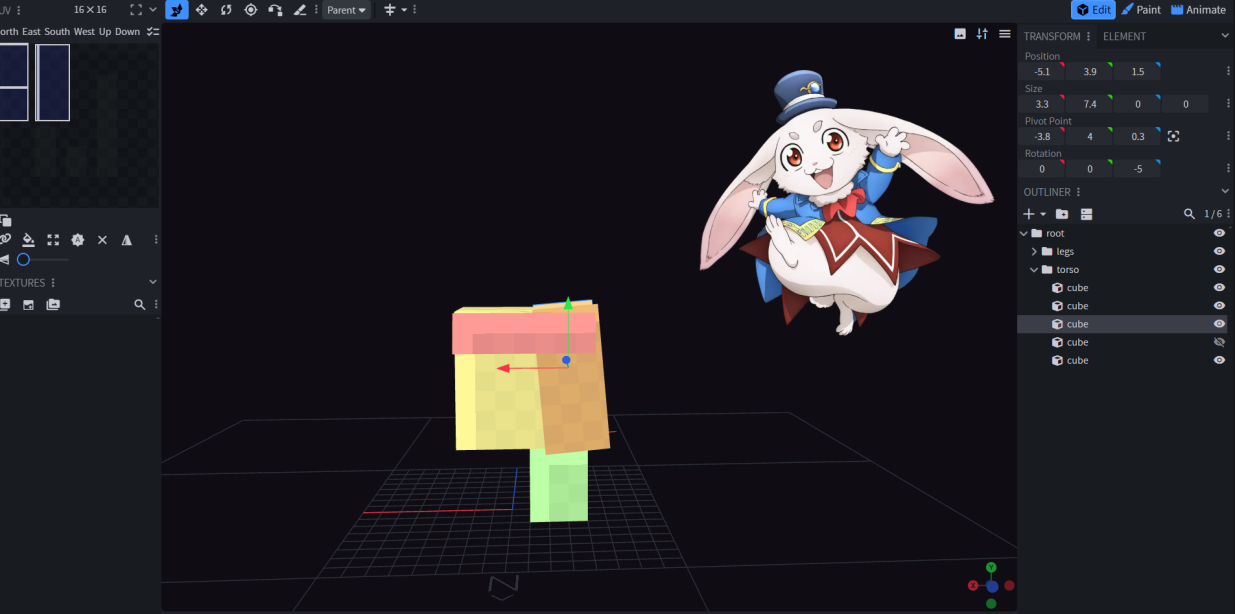Toggle visibility of the torso group

[1219, 269]
